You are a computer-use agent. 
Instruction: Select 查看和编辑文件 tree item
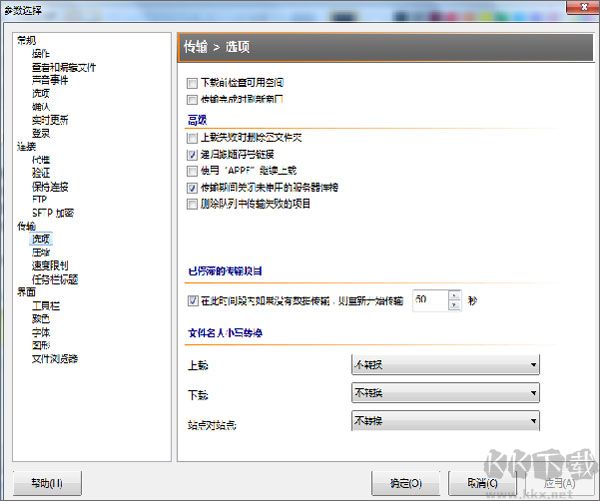64,67
